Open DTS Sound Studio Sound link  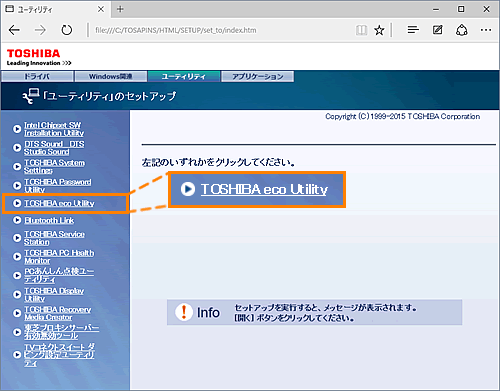(54, 148)
